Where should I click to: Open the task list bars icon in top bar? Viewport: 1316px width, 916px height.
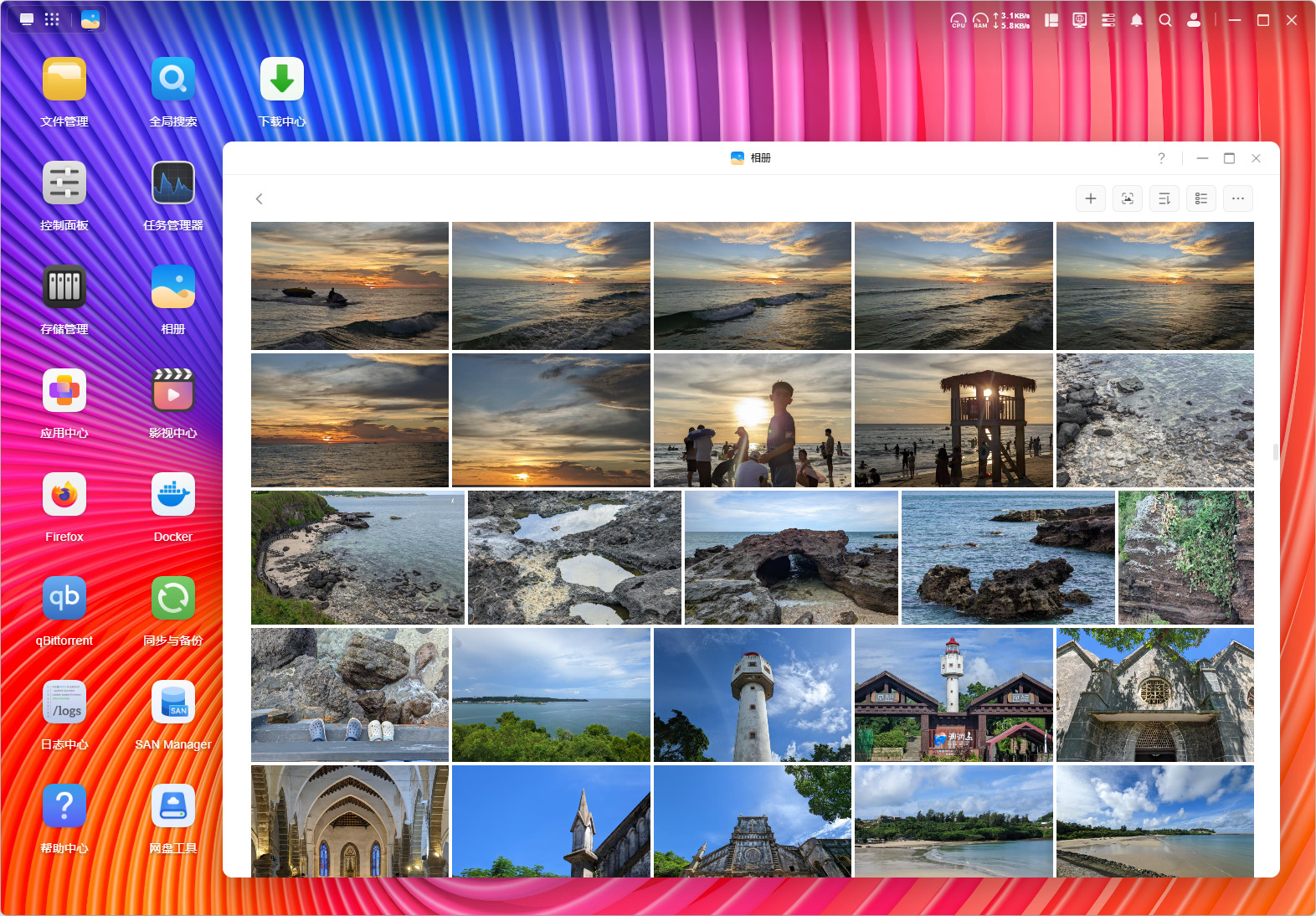tap(1108, 20)
